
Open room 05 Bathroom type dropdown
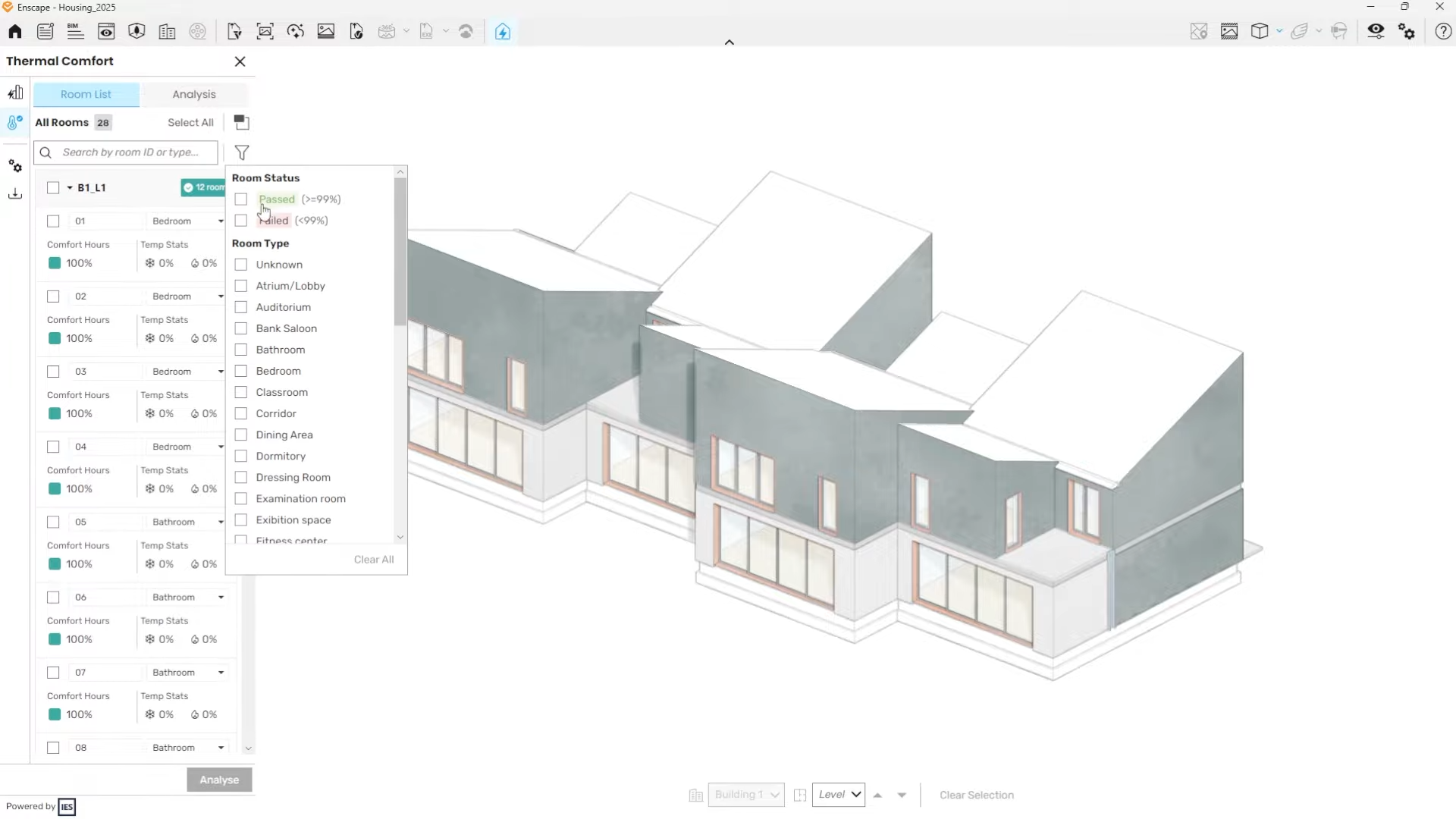(x=221, y=522)
